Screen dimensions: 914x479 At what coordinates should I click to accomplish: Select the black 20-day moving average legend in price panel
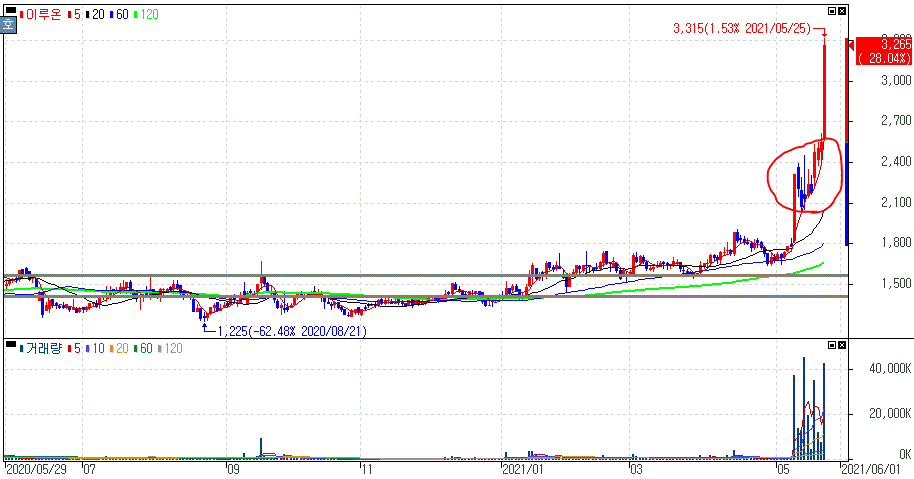pyautogui.click(x=96, y=15)
